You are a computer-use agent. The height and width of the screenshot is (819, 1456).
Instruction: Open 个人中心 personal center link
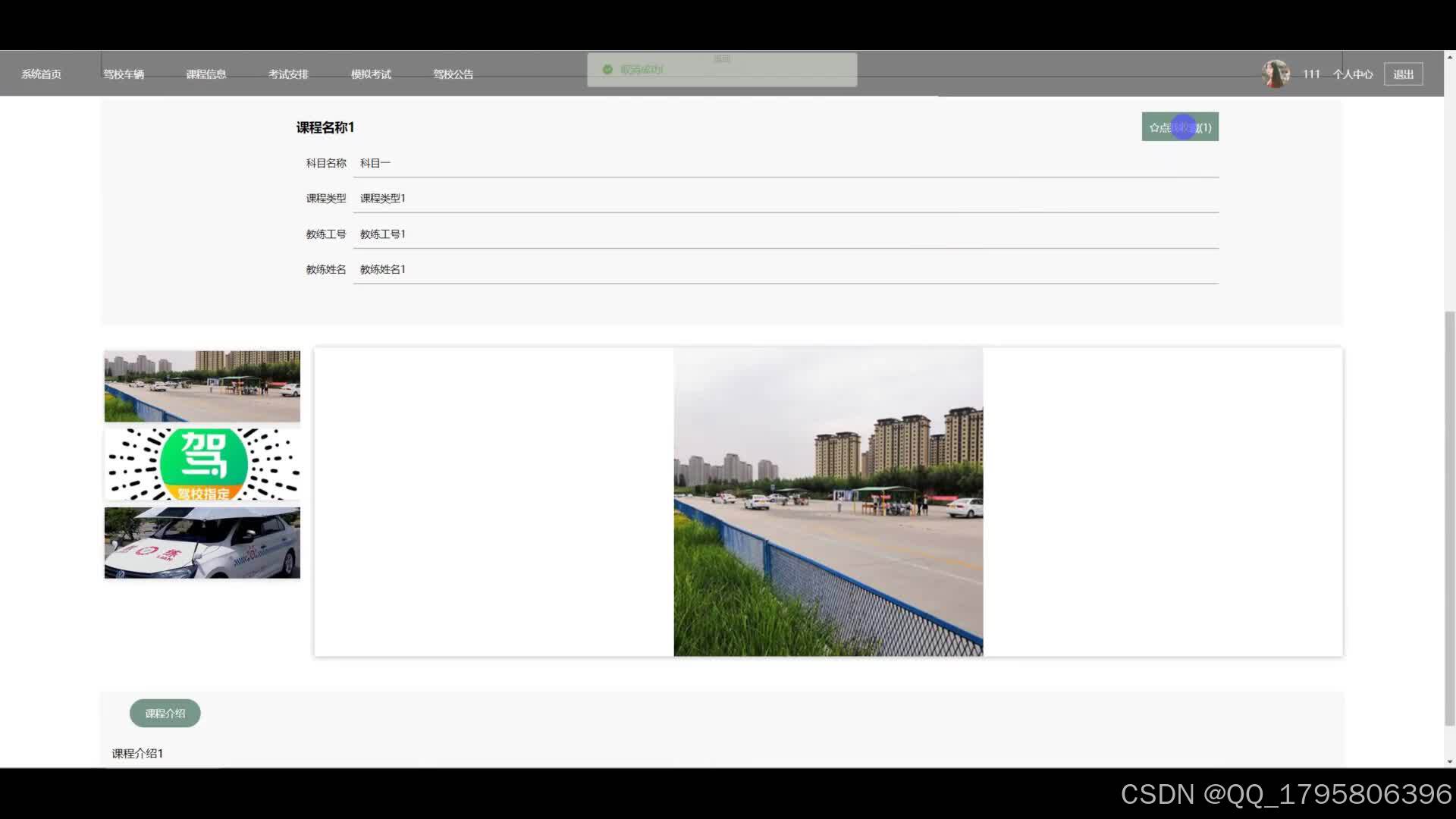coord(1352,74)
